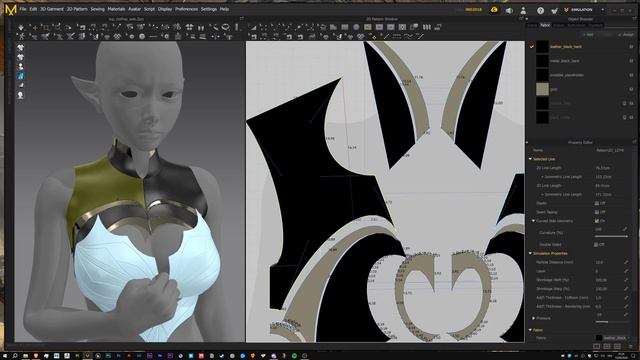Enable the Double Sided checkbox
The image size is (640, 360).
(596, 244)
